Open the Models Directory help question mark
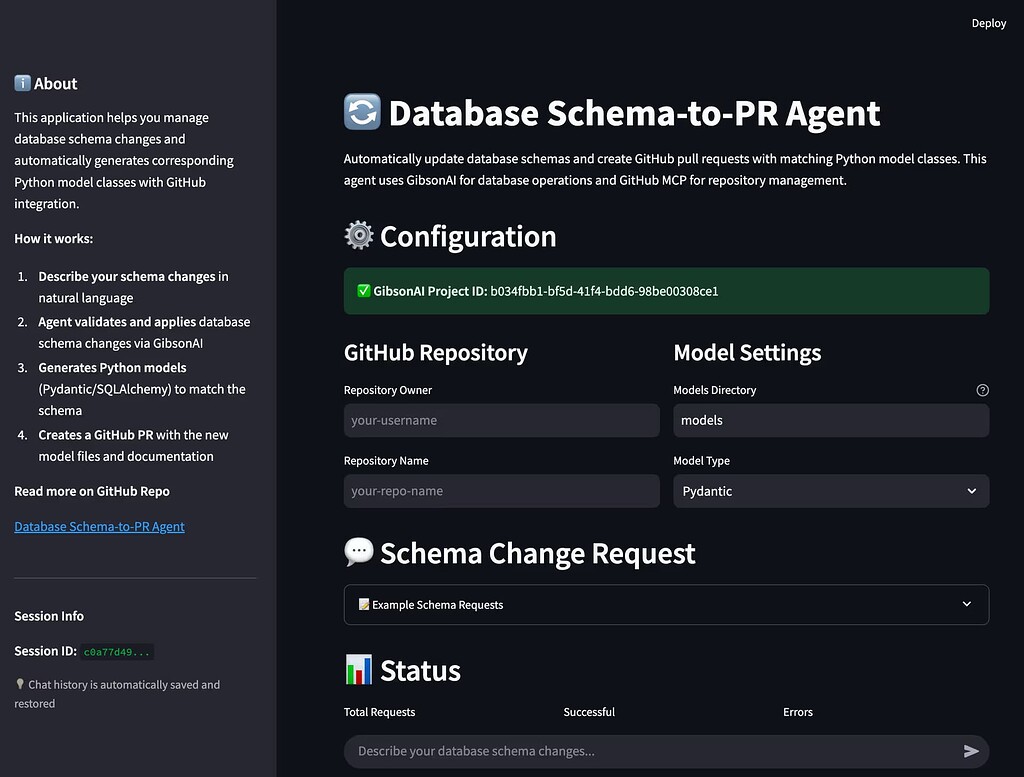This screenshot has width=1024, height=777. [982, 390]
